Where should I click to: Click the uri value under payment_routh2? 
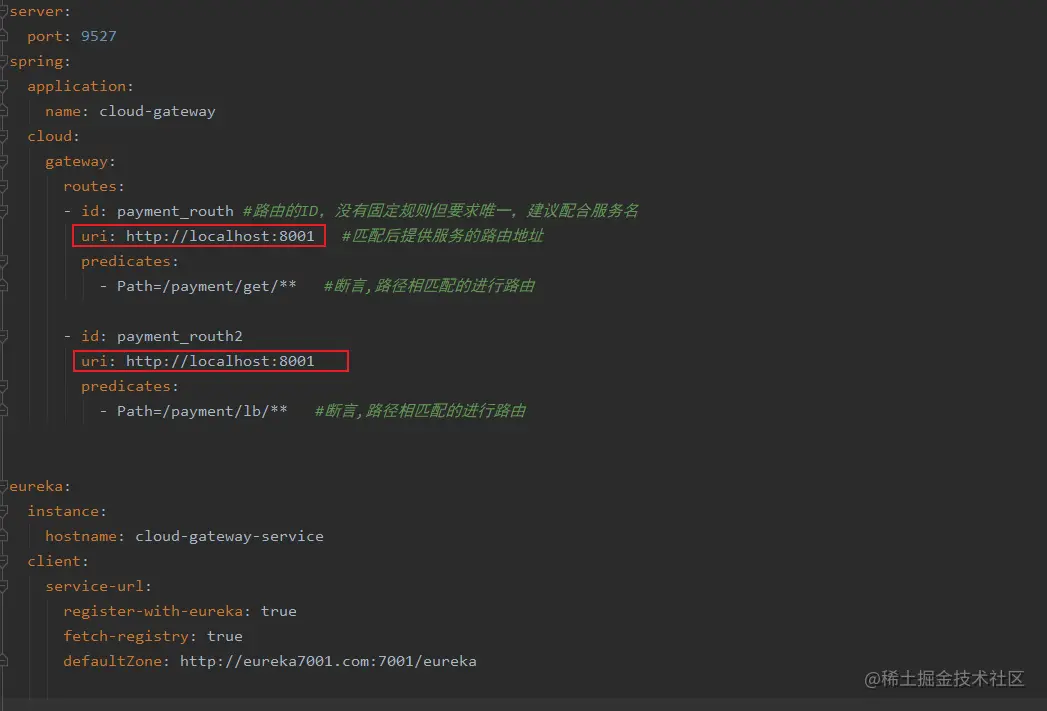point(220,361)
